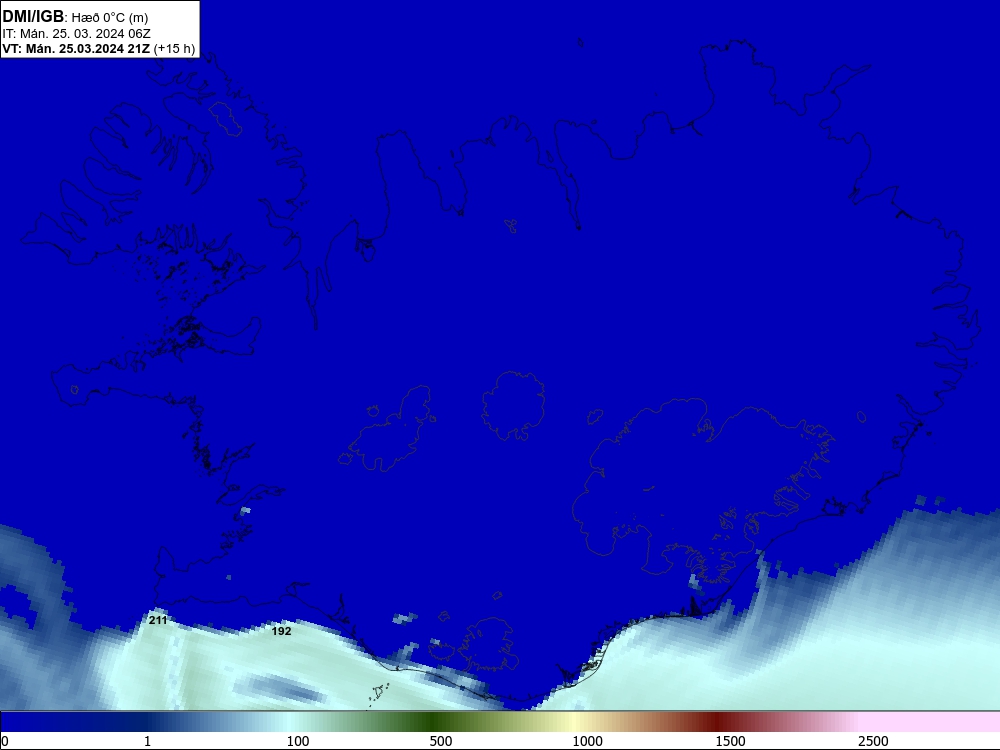The width and height of the screenshot is (1000, 750).
Task: Click the VT valid time line
Action: (x=98, y=49)
